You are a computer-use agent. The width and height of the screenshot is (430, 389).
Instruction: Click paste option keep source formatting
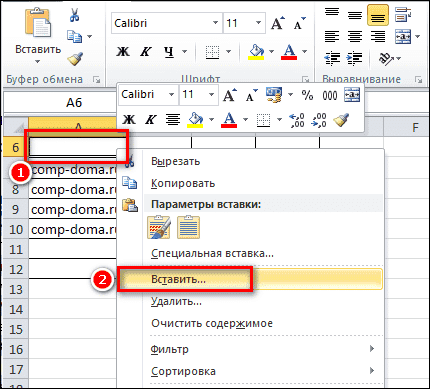click(x=159, y=227)
